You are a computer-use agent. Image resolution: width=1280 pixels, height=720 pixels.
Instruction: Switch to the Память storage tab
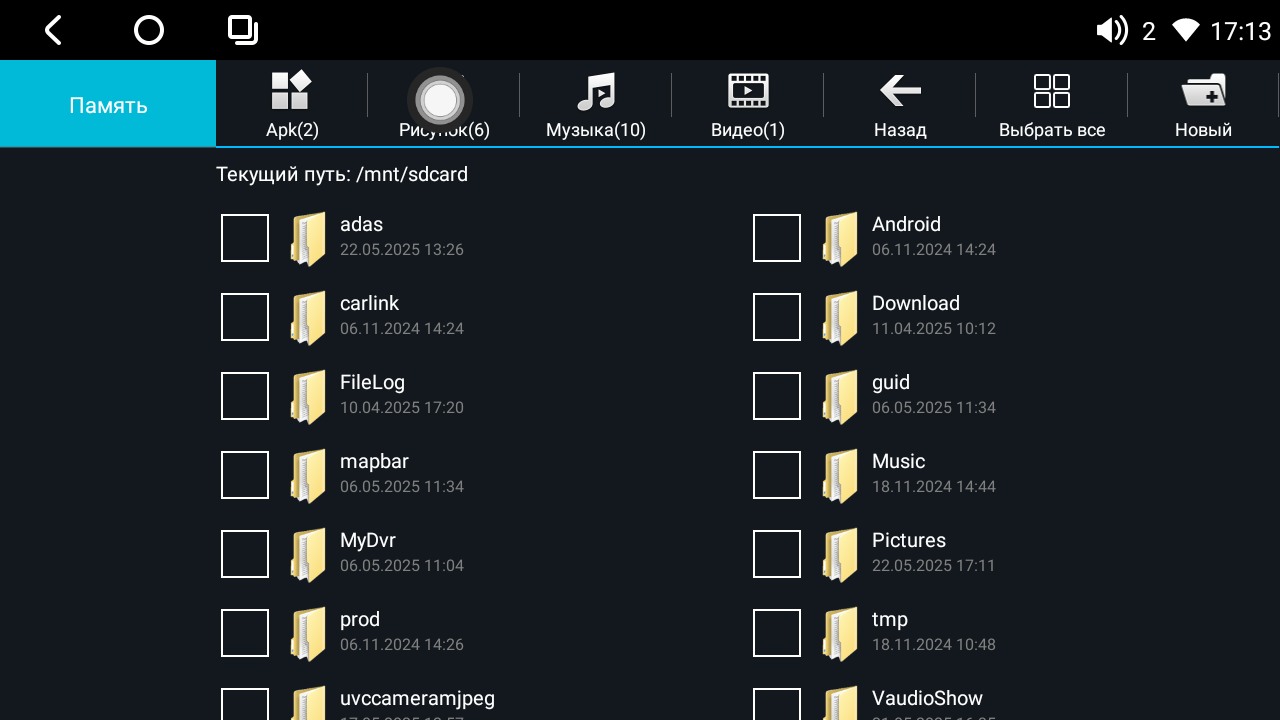(108, 105)
